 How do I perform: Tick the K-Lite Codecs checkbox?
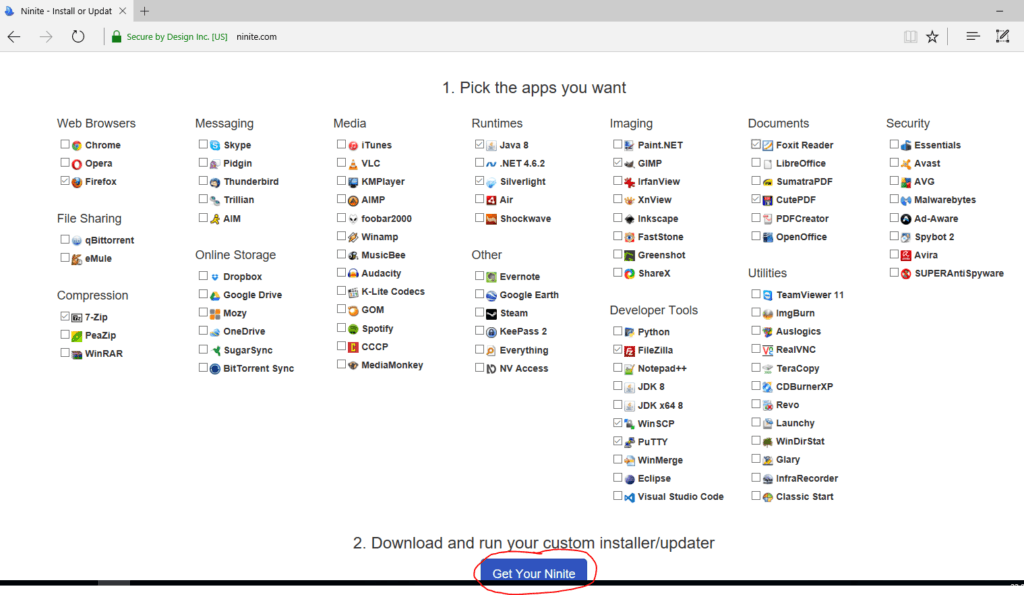tap(341, 291)
